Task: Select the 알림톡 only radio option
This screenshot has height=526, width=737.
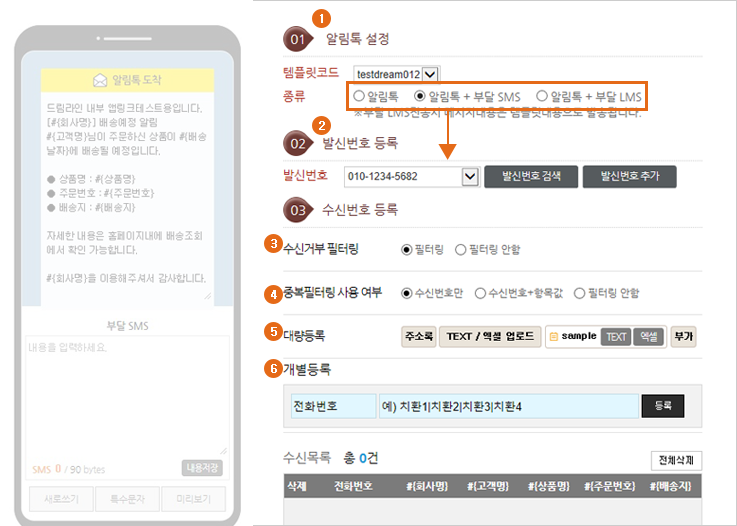Action: point(358,97)
